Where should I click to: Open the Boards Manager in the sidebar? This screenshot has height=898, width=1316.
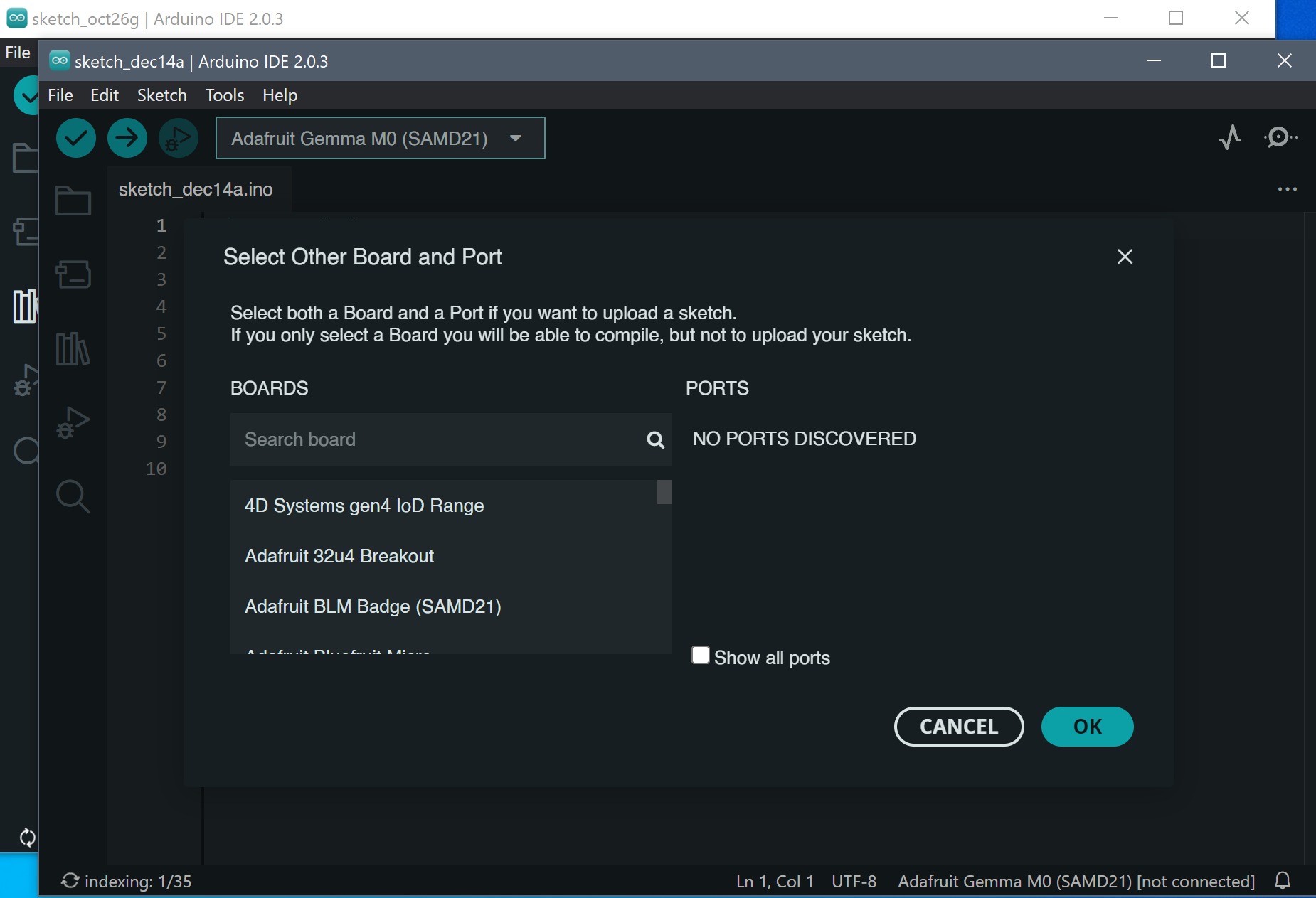(x=74, y=275)
